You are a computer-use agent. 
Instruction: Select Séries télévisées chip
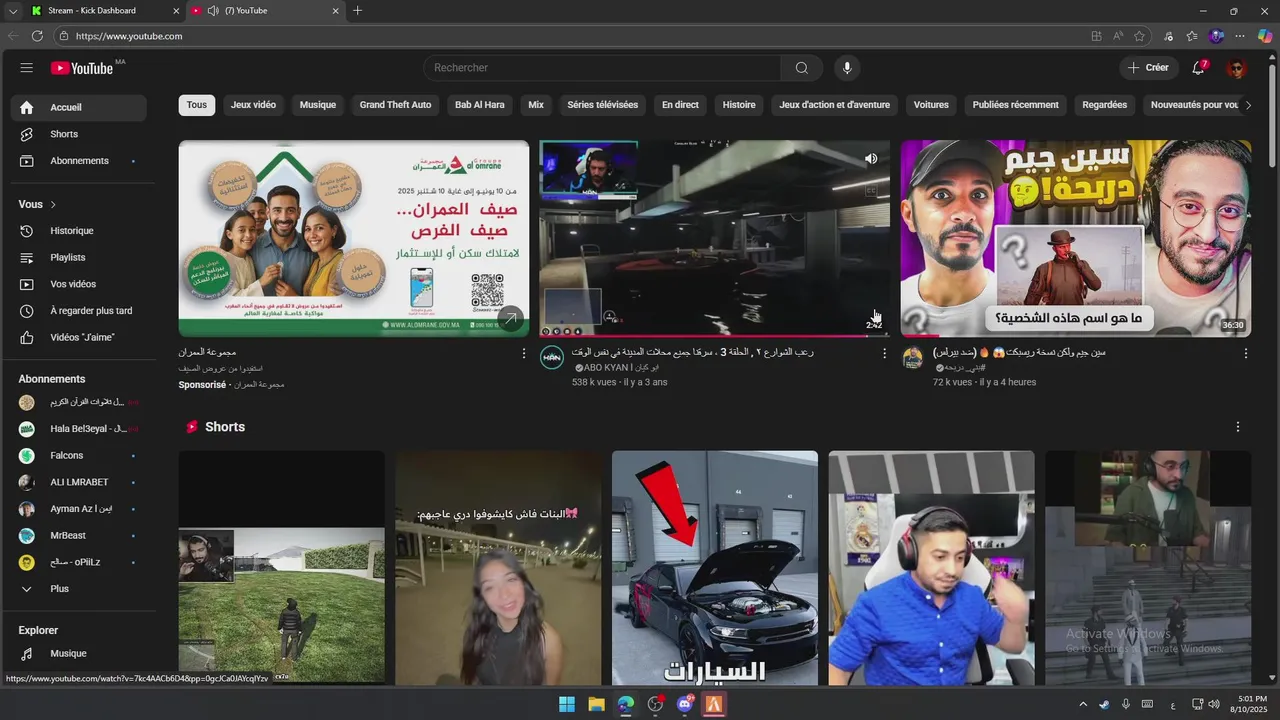tap(602, 105)
